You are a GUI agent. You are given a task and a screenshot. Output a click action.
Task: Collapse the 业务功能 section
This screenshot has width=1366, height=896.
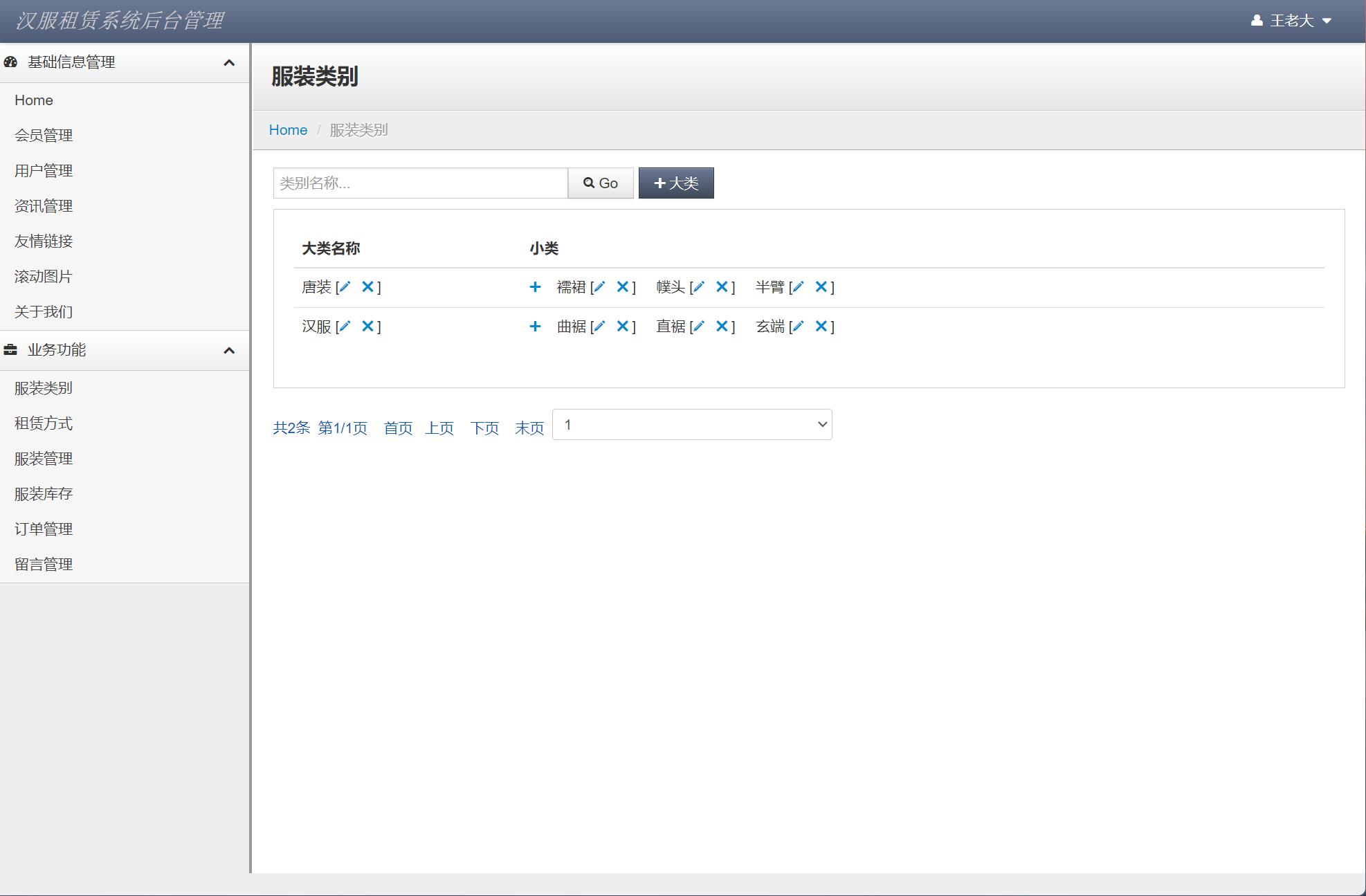pyautogui.click(x=229, y=350)
